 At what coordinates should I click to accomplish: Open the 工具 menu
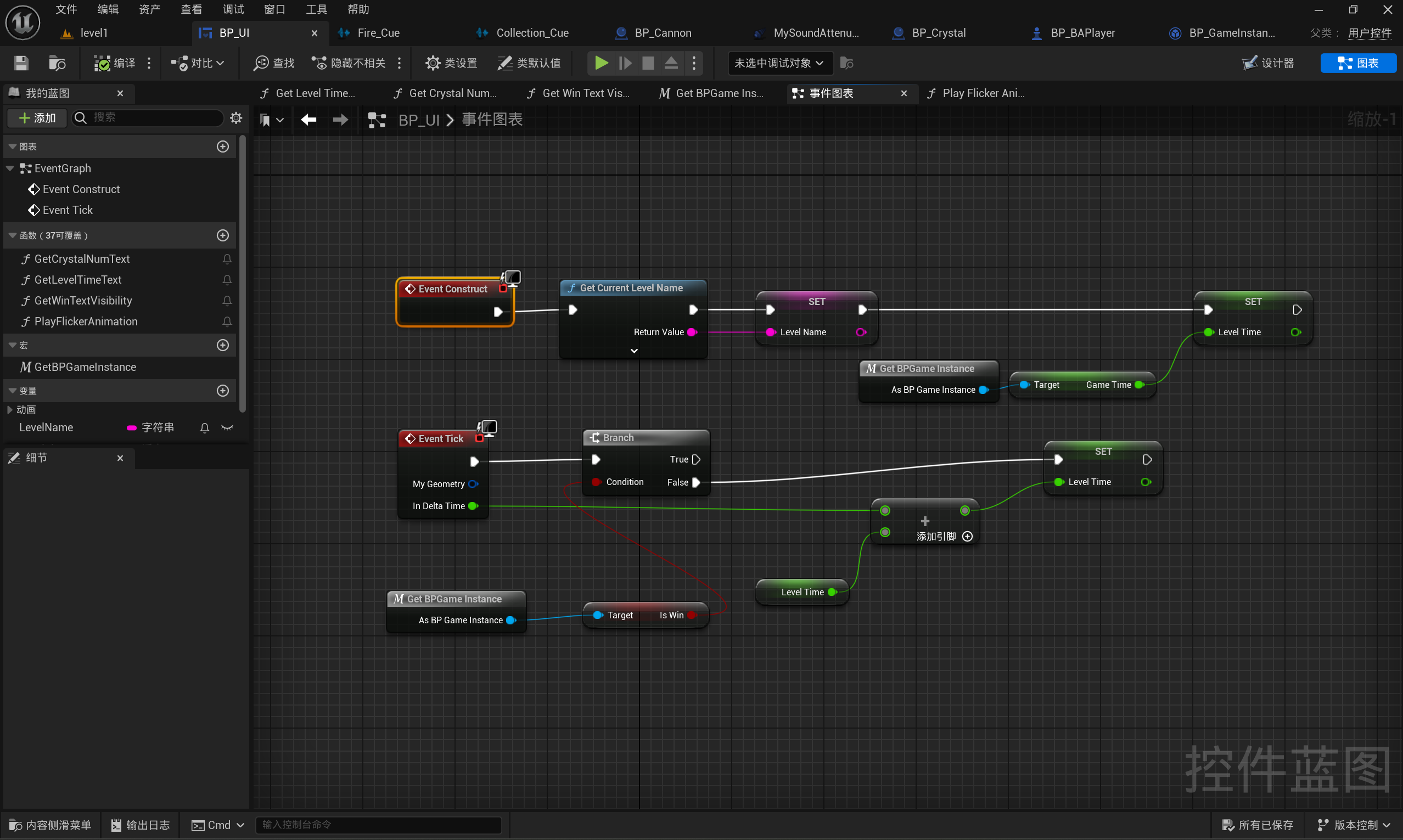click(x=316, y=9)
